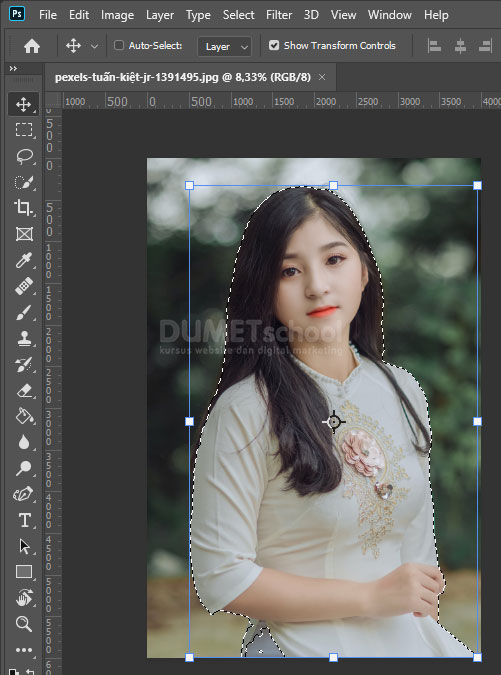
Task: Click the transform center reference point
Action: 334,421
